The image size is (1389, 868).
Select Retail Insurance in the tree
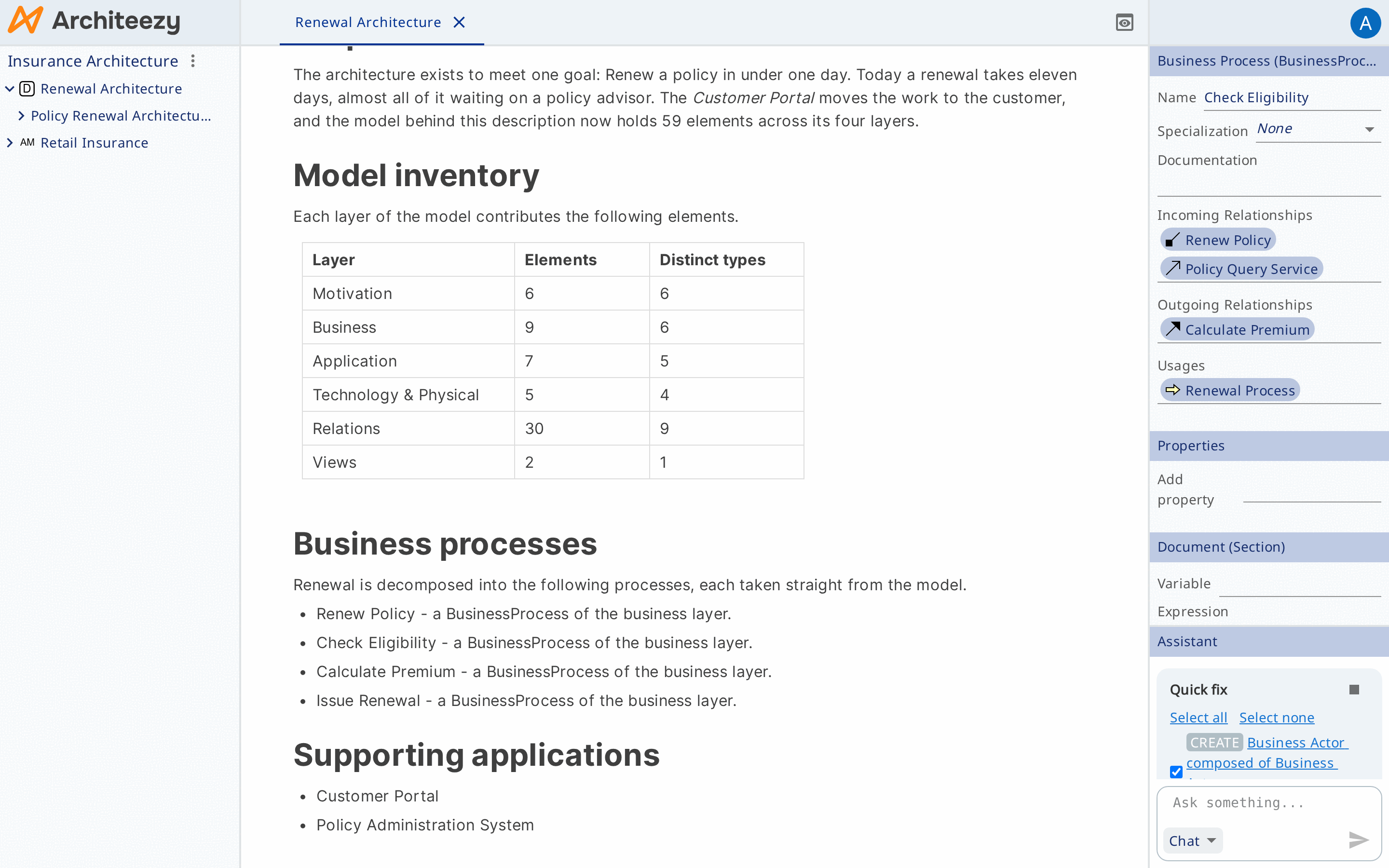(x=95, y=143)
